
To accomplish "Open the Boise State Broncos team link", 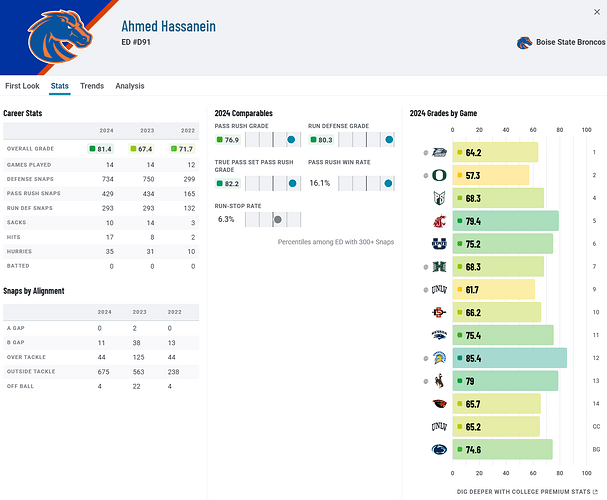I will (560, 43).
